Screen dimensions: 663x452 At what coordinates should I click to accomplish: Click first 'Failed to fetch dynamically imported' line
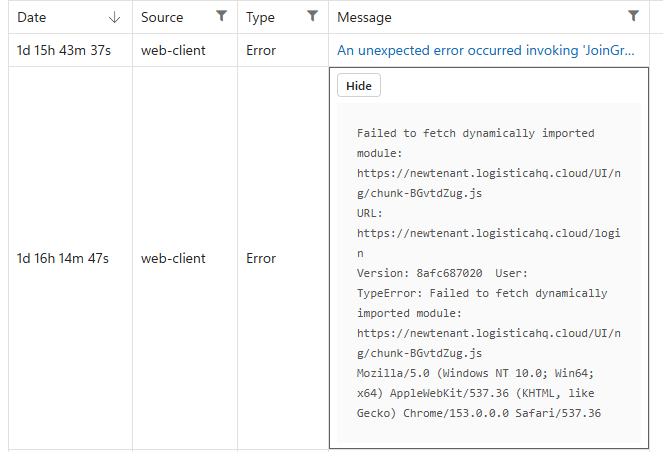(476, 133)
